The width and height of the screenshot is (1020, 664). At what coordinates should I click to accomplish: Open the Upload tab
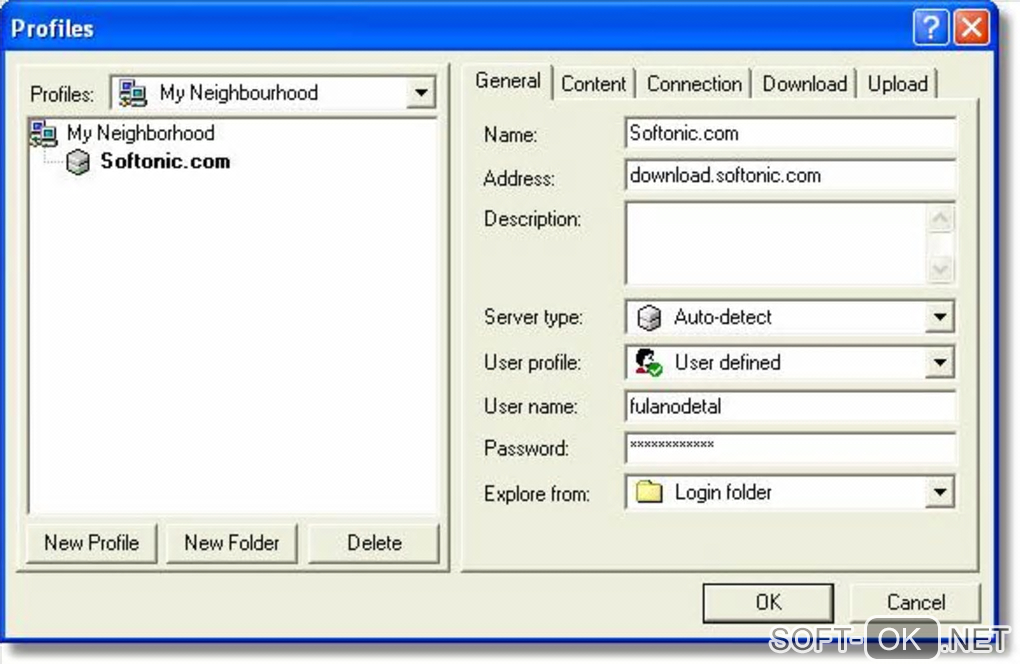tap(898, 84)
